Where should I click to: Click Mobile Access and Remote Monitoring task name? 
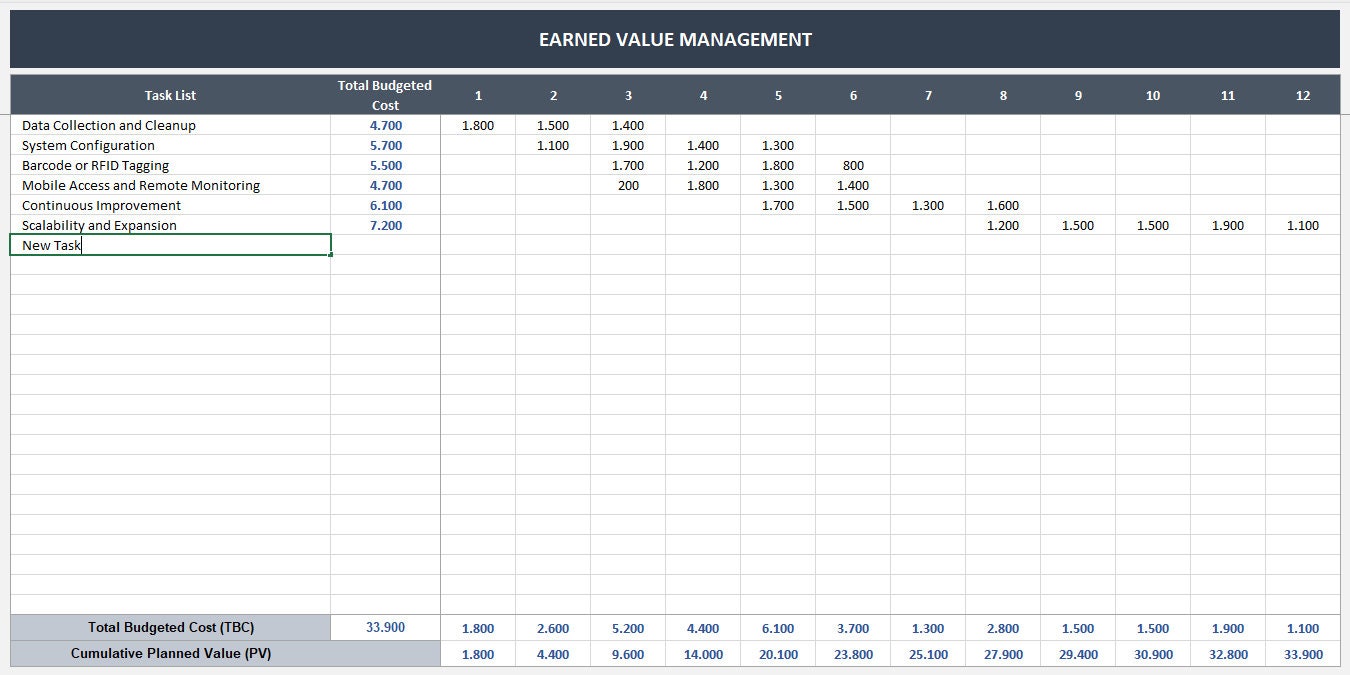point(139,185)
